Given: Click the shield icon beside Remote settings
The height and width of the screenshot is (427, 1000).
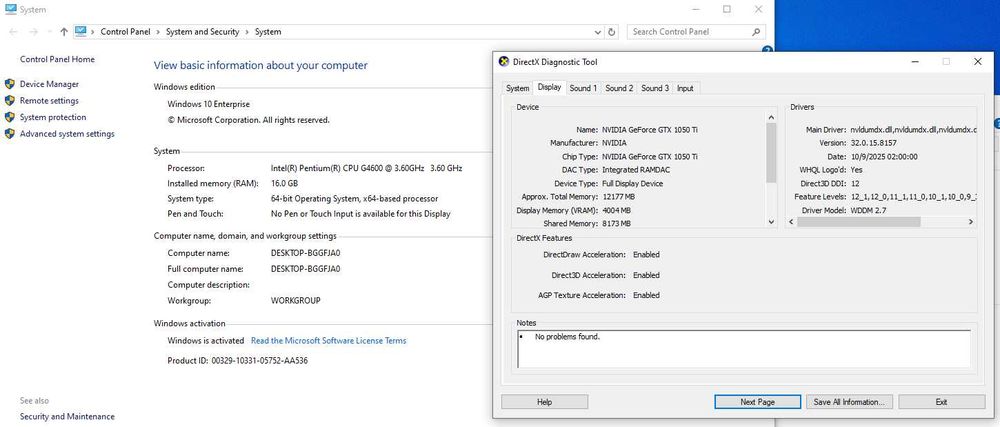Looking at the screenshot, I should tap(10, 101).
